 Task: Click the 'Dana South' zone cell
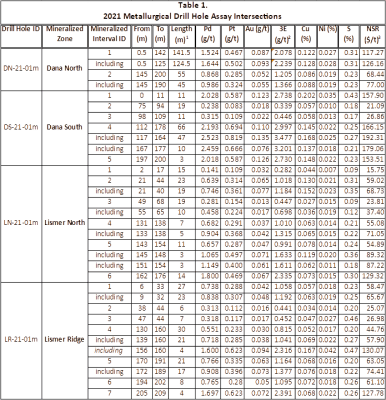point(65,127)
